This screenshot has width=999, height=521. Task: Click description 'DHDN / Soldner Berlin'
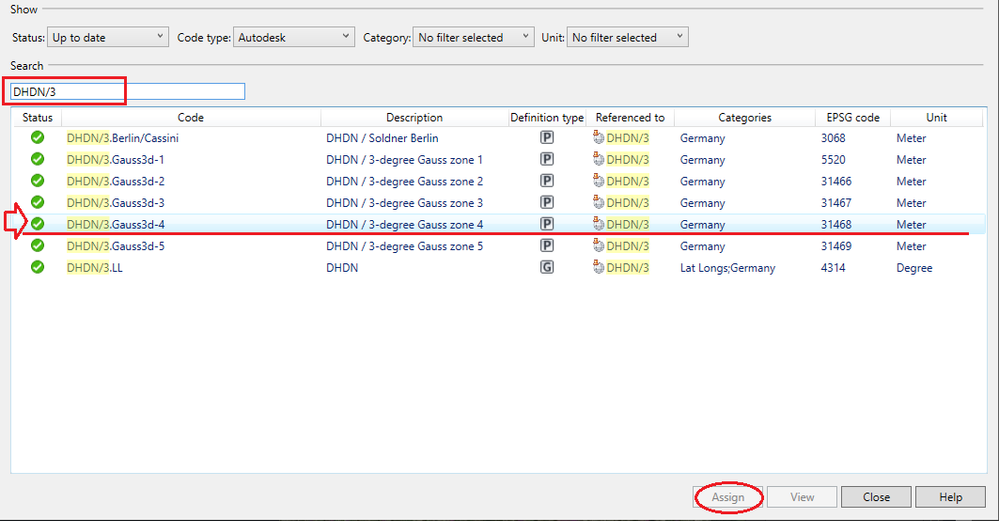click(382, 138)
